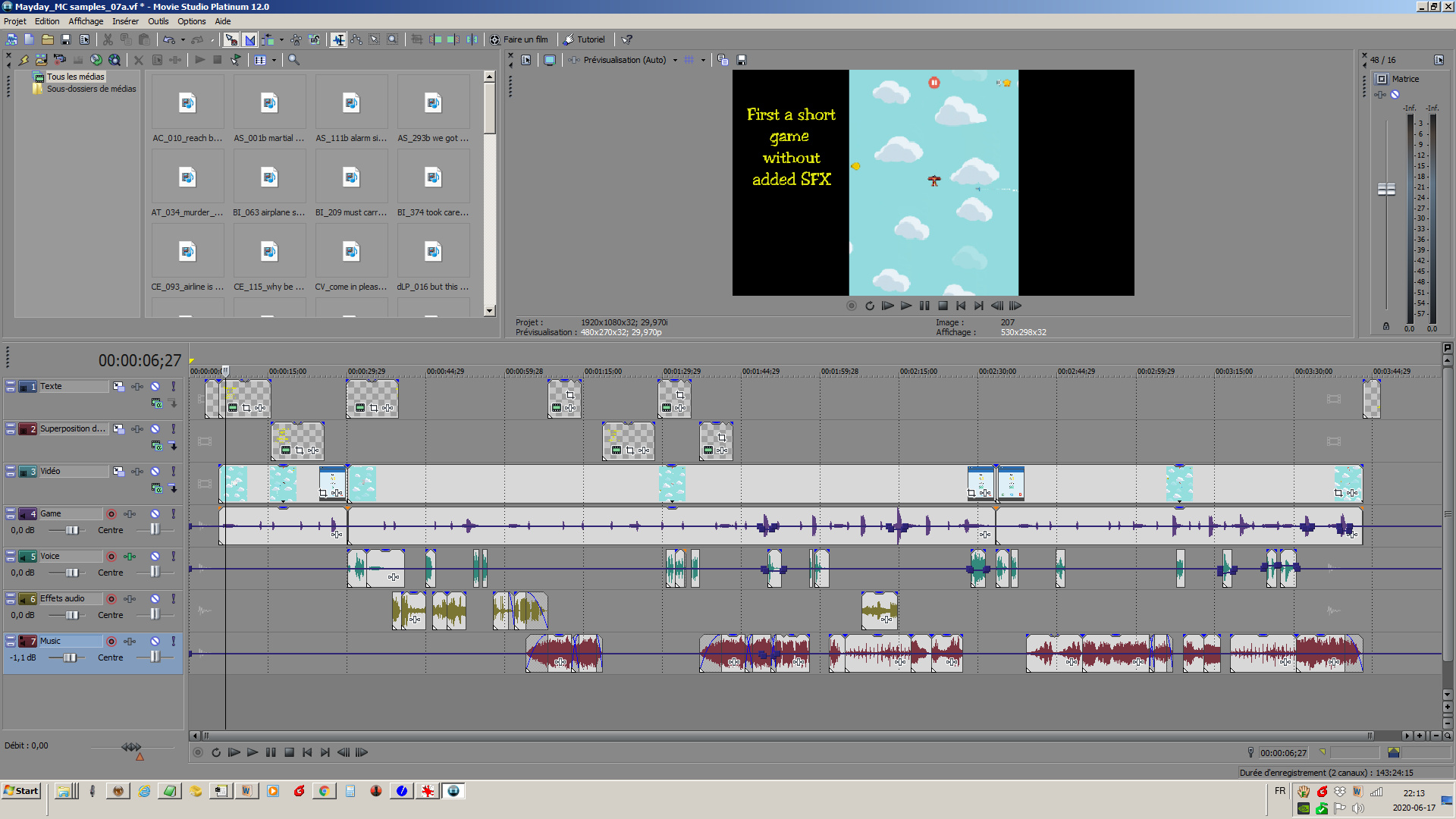
Task: Open Track FX on Voice track
Action: pos(130,557)
